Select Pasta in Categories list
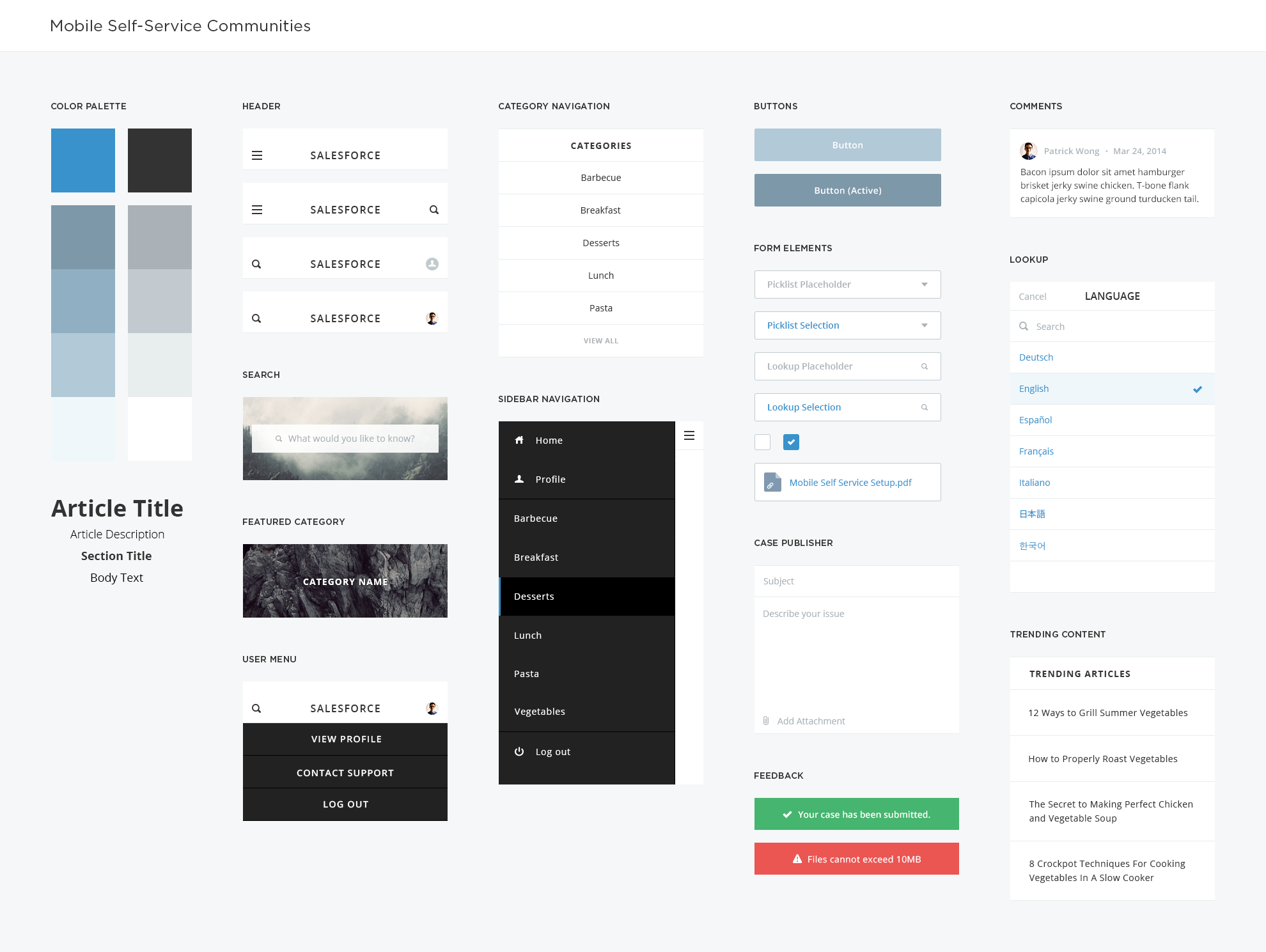Viewport: 1266px width, 952px height. [x=601, y=308]
